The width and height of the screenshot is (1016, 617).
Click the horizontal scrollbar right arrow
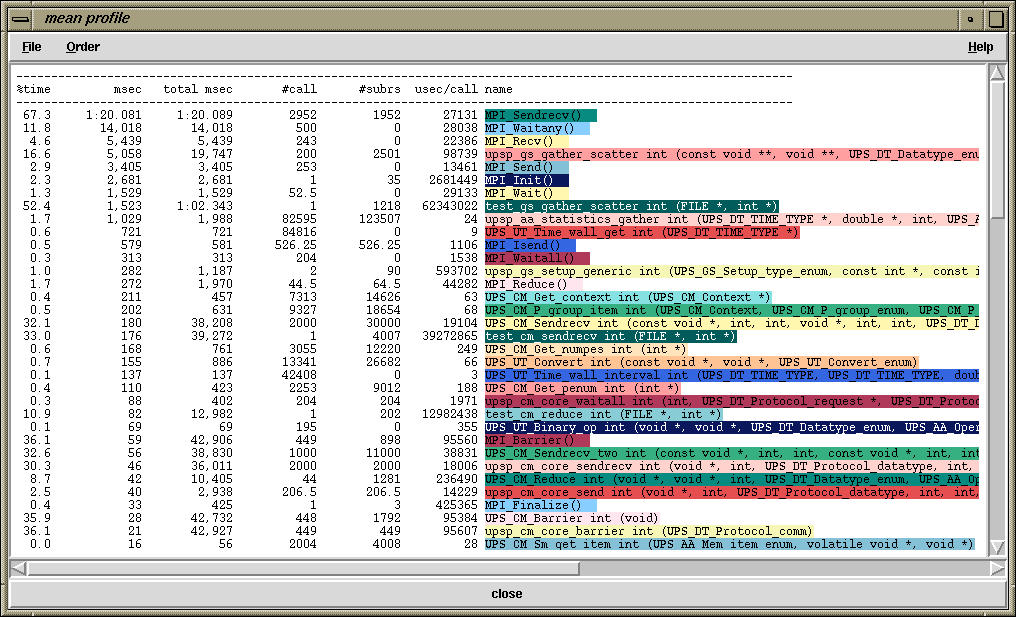tap(997, 568)
